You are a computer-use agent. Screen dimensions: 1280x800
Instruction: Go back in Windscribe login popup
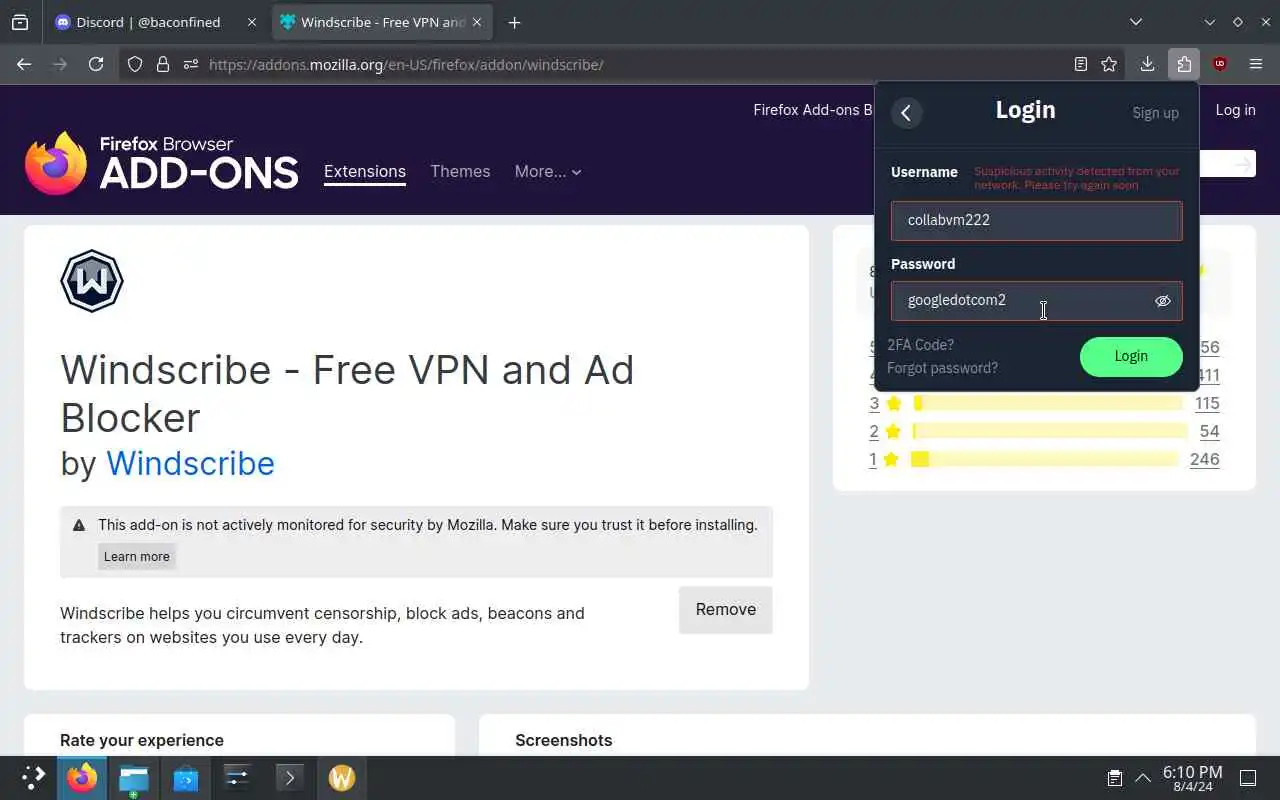point(906,113)
